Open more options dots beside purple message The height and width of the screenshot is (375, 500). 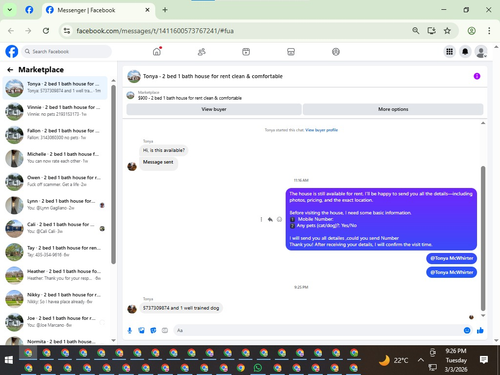(x=261, y=219)
